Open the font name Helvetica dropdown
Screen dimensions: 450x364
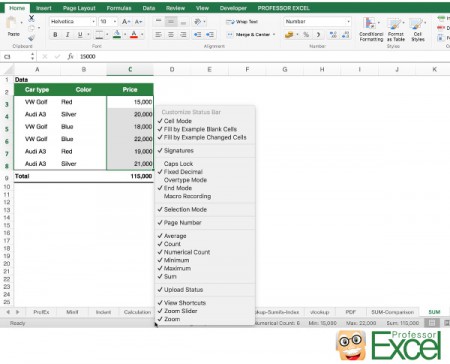(93, 22)
